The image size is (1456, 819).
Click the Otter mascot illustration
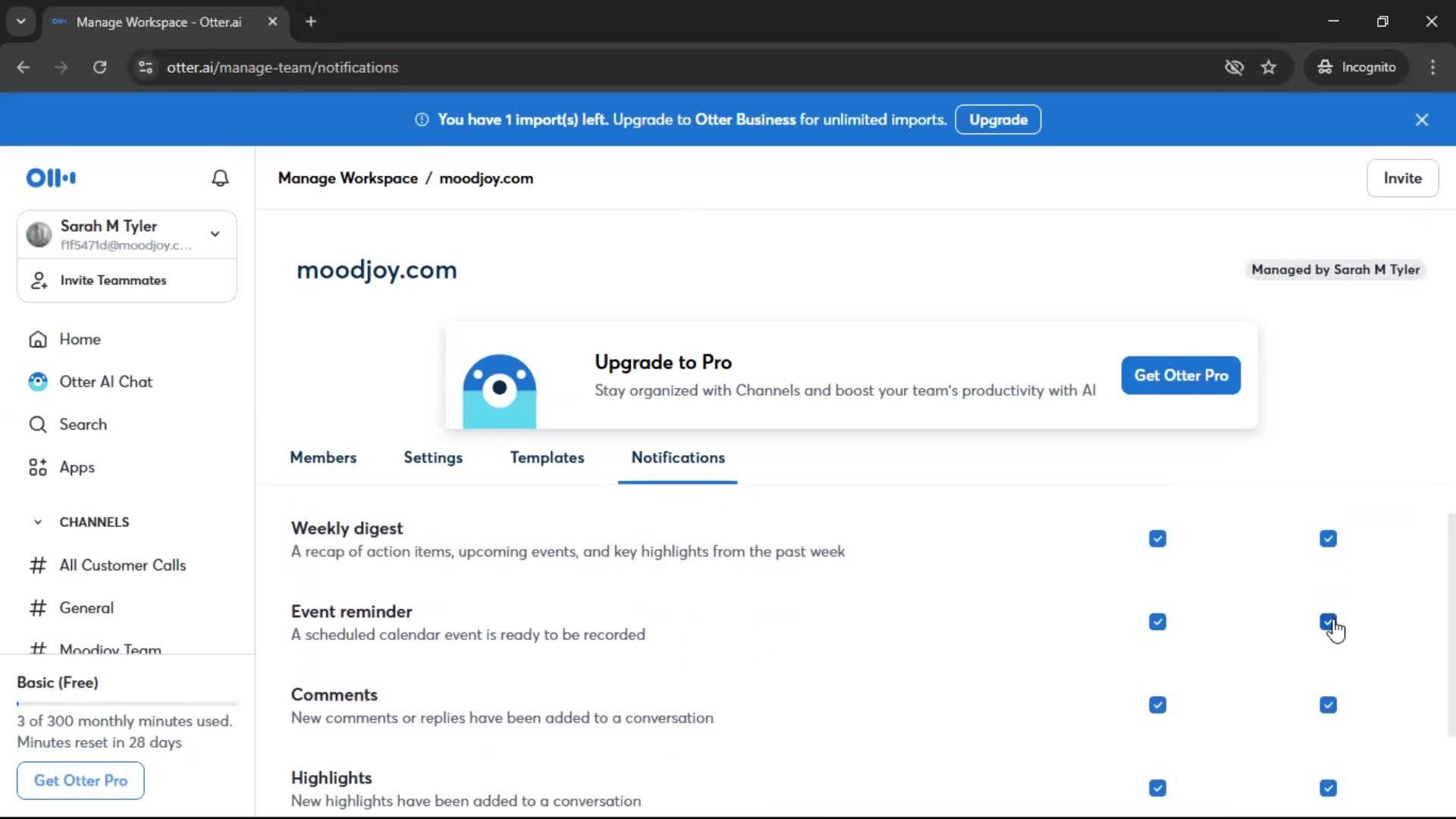tap(499, 391)
